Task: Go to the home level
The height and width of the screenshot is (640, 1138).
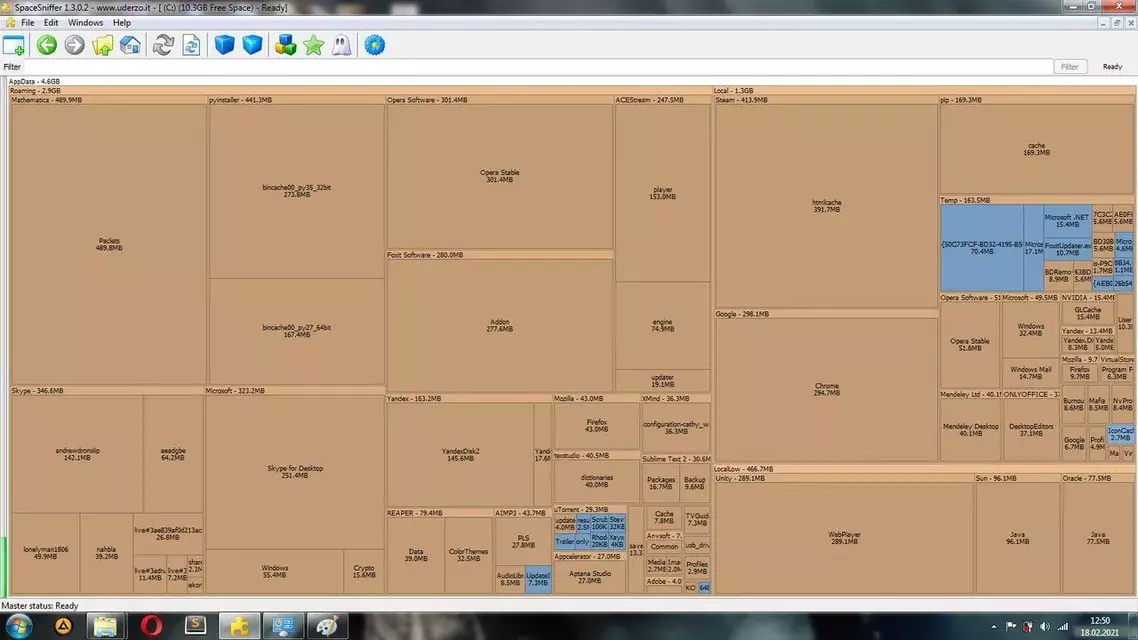Action: point(130,45)
